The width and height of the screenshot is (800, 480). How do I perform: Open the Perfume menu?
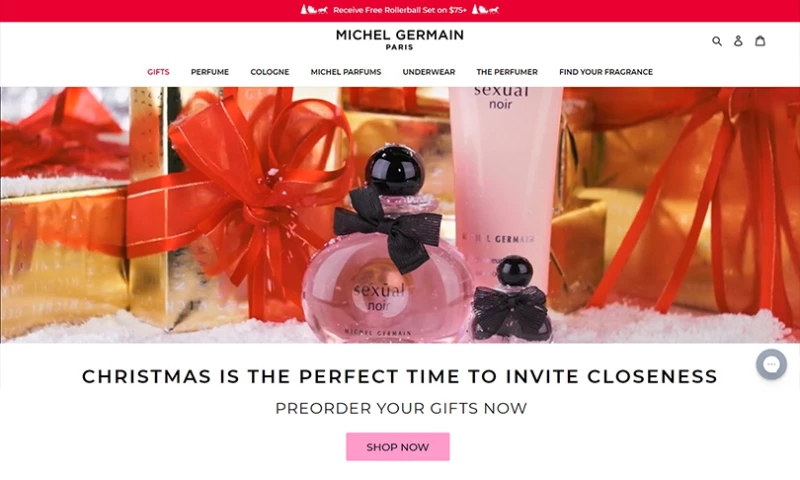point(210,72)
